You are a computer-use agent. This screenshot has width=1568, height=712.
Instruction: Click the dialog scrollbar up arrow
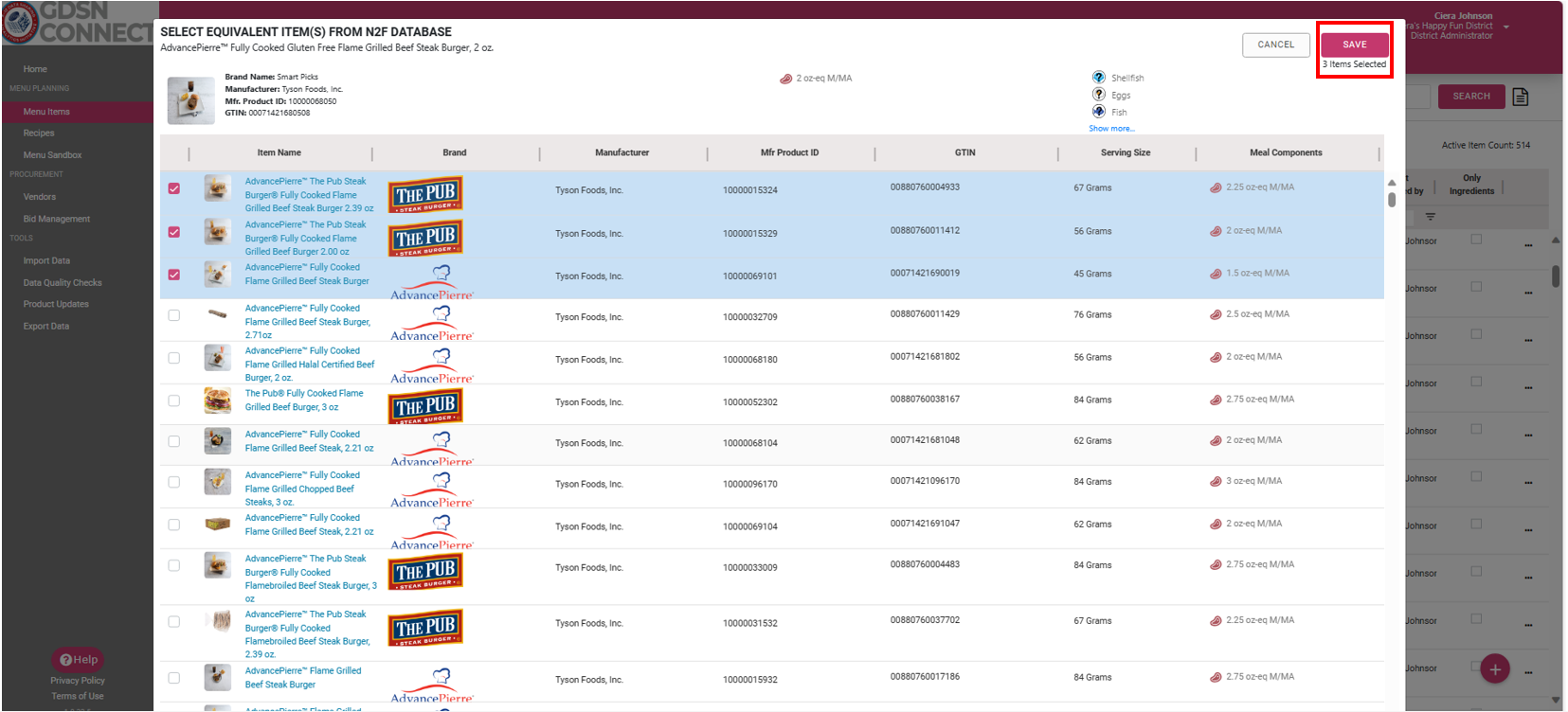(x=1392, y=183)
